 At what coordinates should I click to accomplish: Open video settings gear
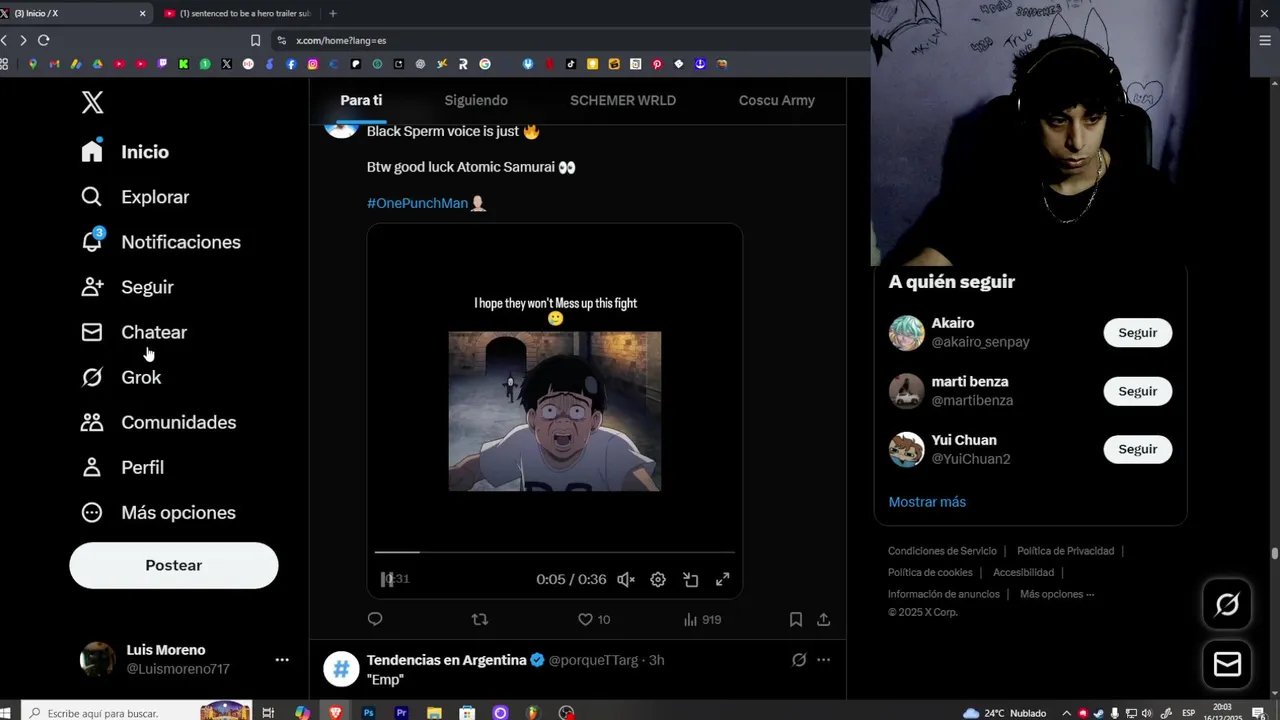pos(658,579)
